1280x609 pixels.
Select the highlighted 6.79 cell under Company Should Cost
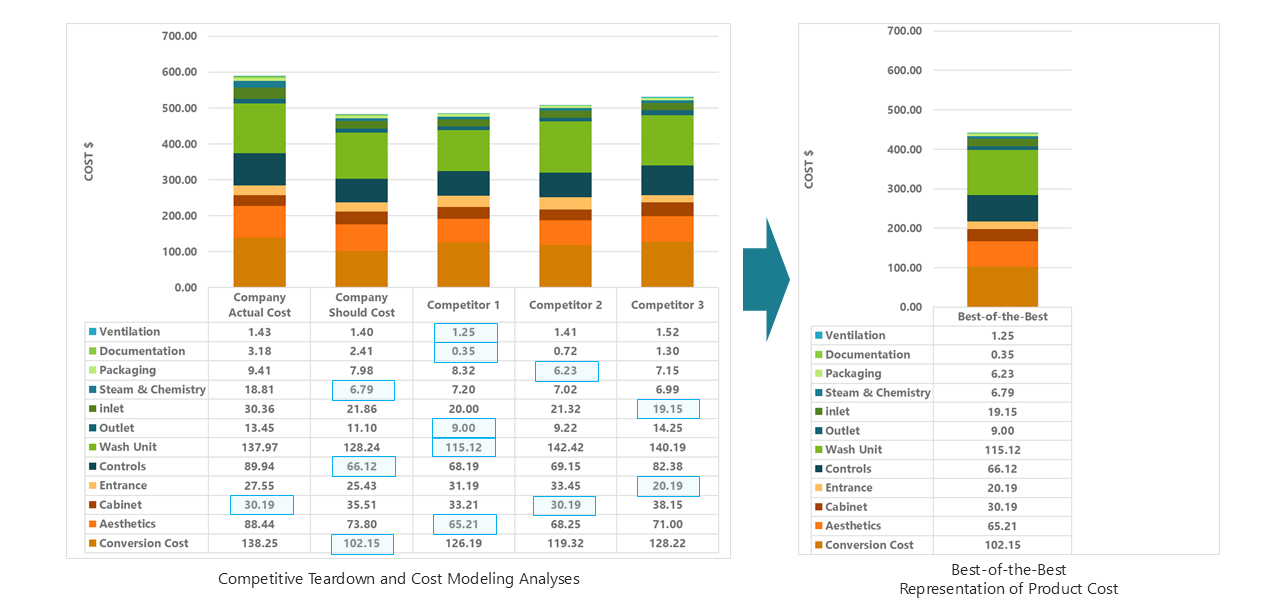(362, 390)
